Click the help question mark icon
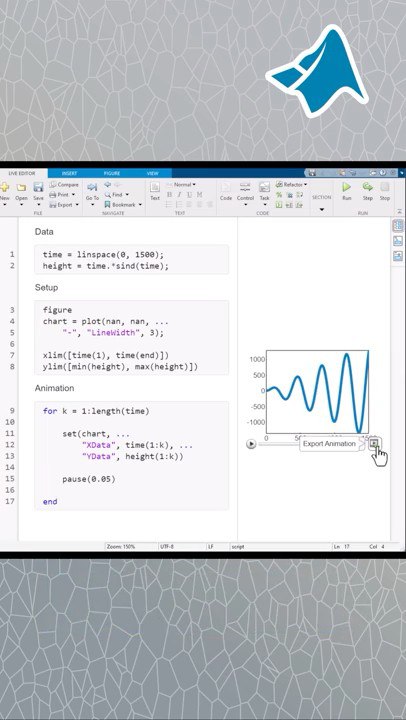Screen dimensions: 406x720 tap(382, 173)
